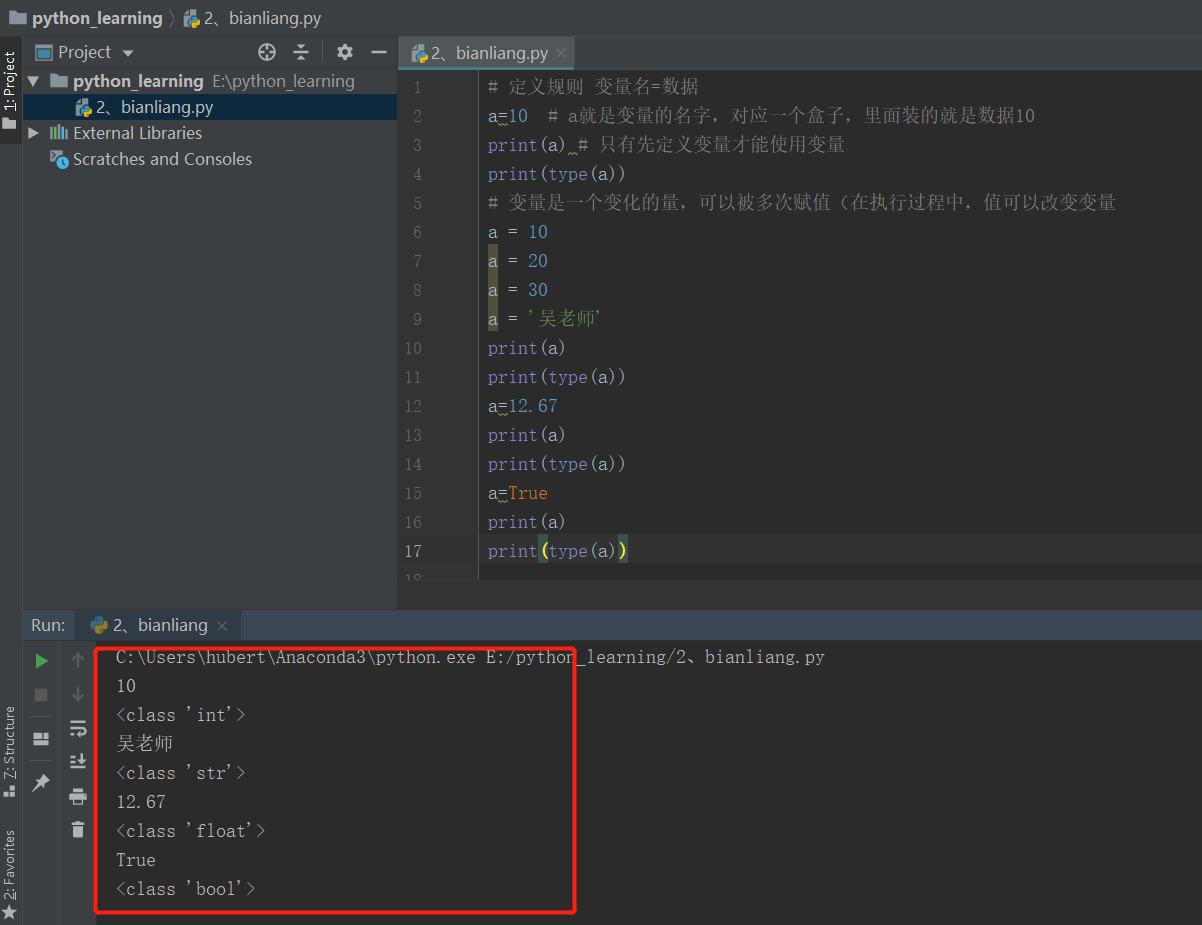
Task: Click the Scroll to End icon in the console
Action: 78,762
